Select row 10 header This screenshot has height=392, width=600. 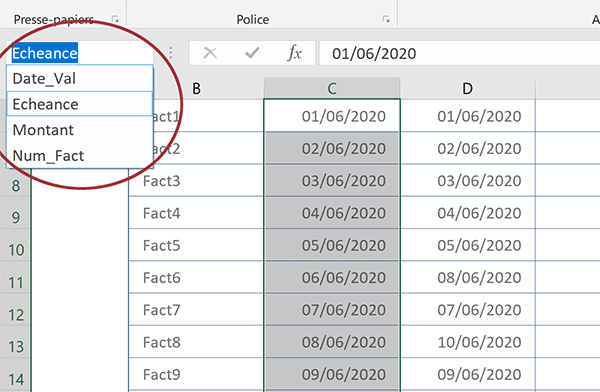click(15, 250)
